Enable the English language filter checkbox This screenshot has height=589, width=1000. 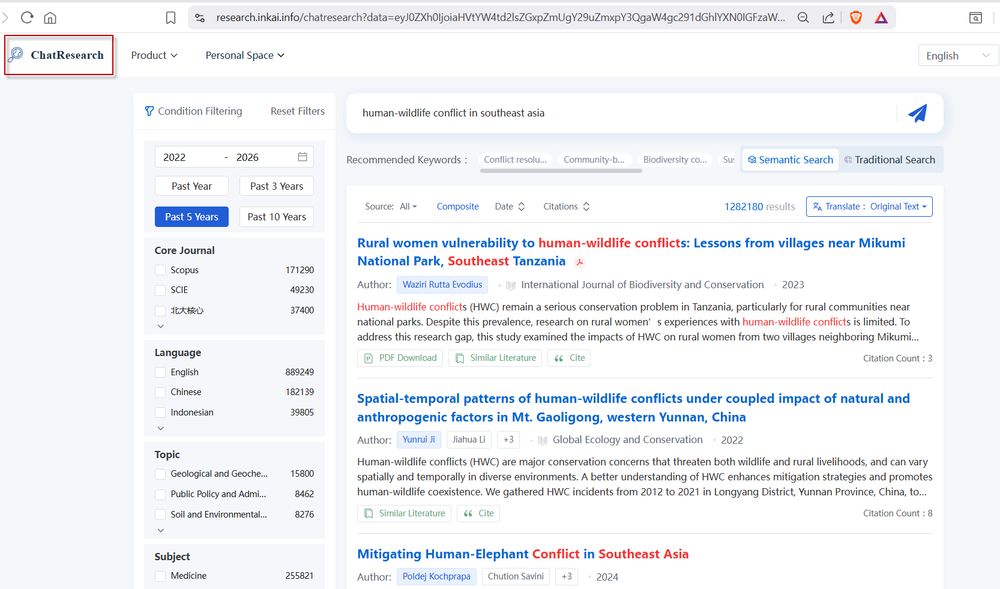[160, 372]
